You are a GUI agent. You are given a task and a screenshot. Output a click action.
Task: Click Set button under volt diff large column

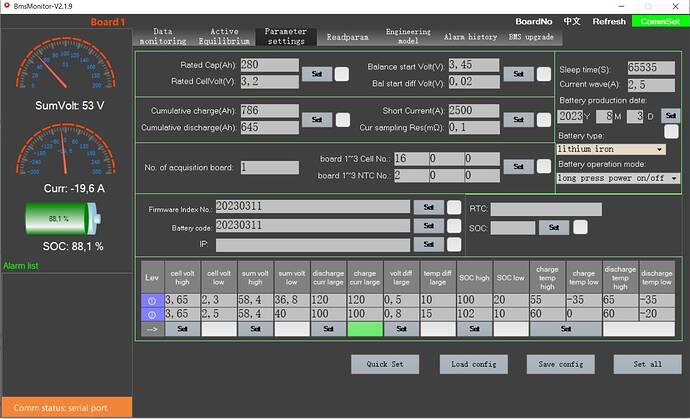(x=401, y=329)
